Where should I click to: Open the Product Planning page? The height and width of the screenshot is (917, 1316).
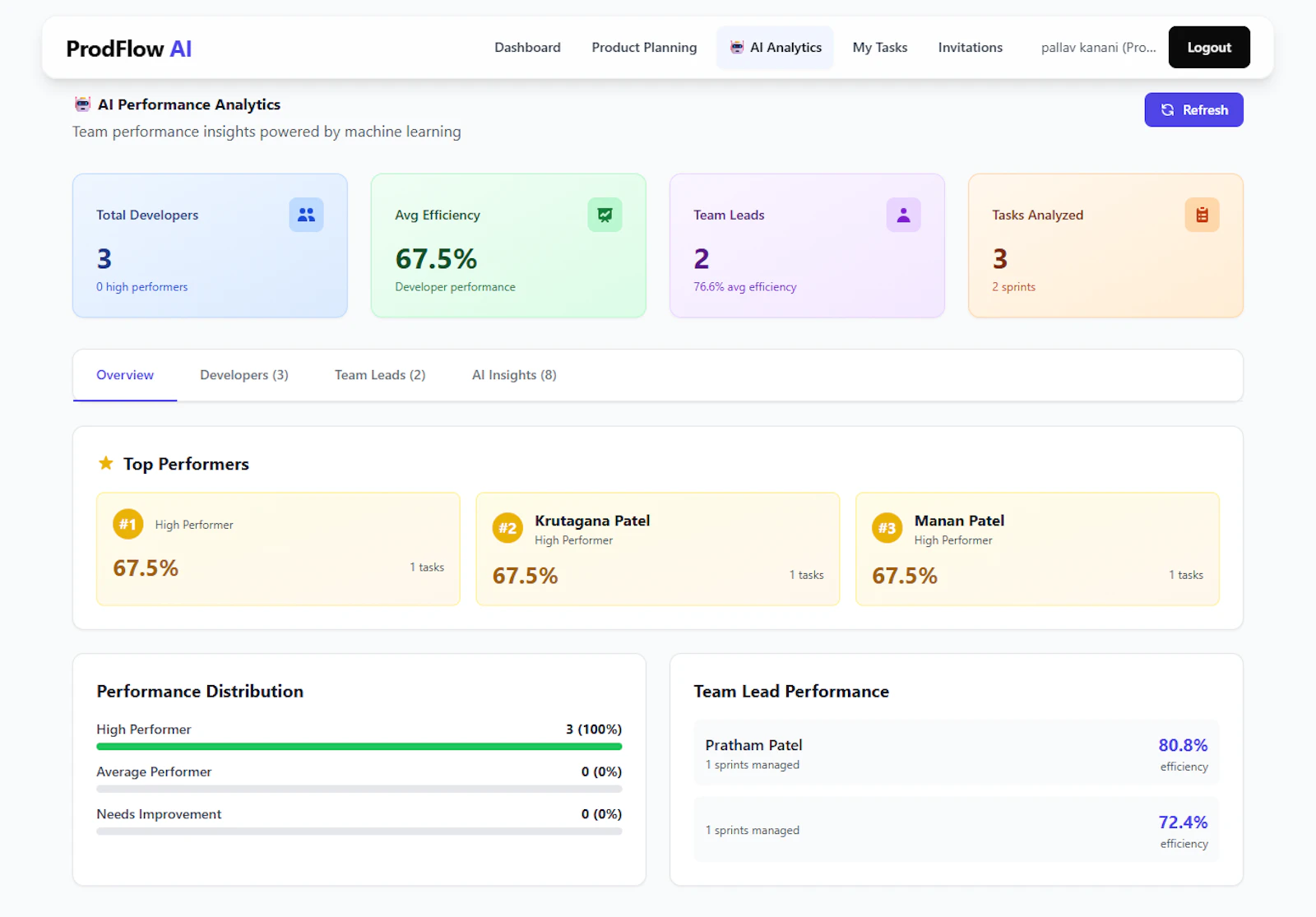click(644, 47)
